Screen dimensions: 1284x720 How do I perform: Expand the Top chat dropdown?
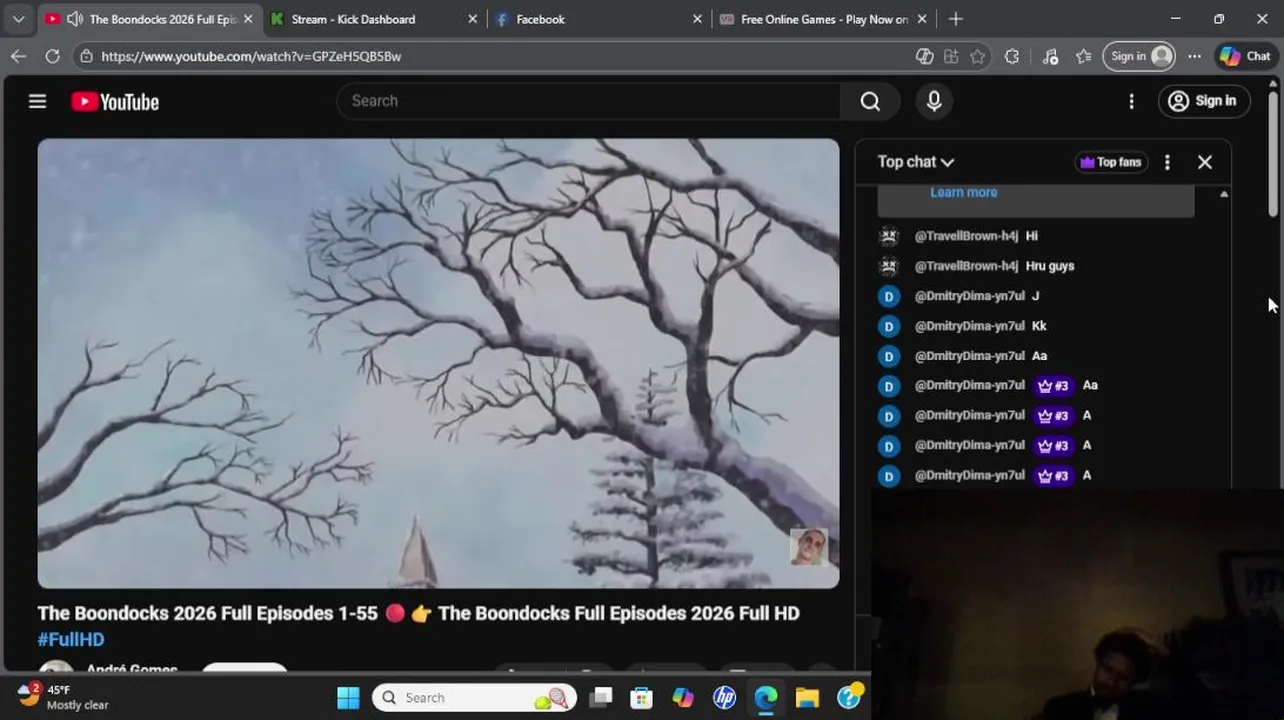click(x=915, y=162)
